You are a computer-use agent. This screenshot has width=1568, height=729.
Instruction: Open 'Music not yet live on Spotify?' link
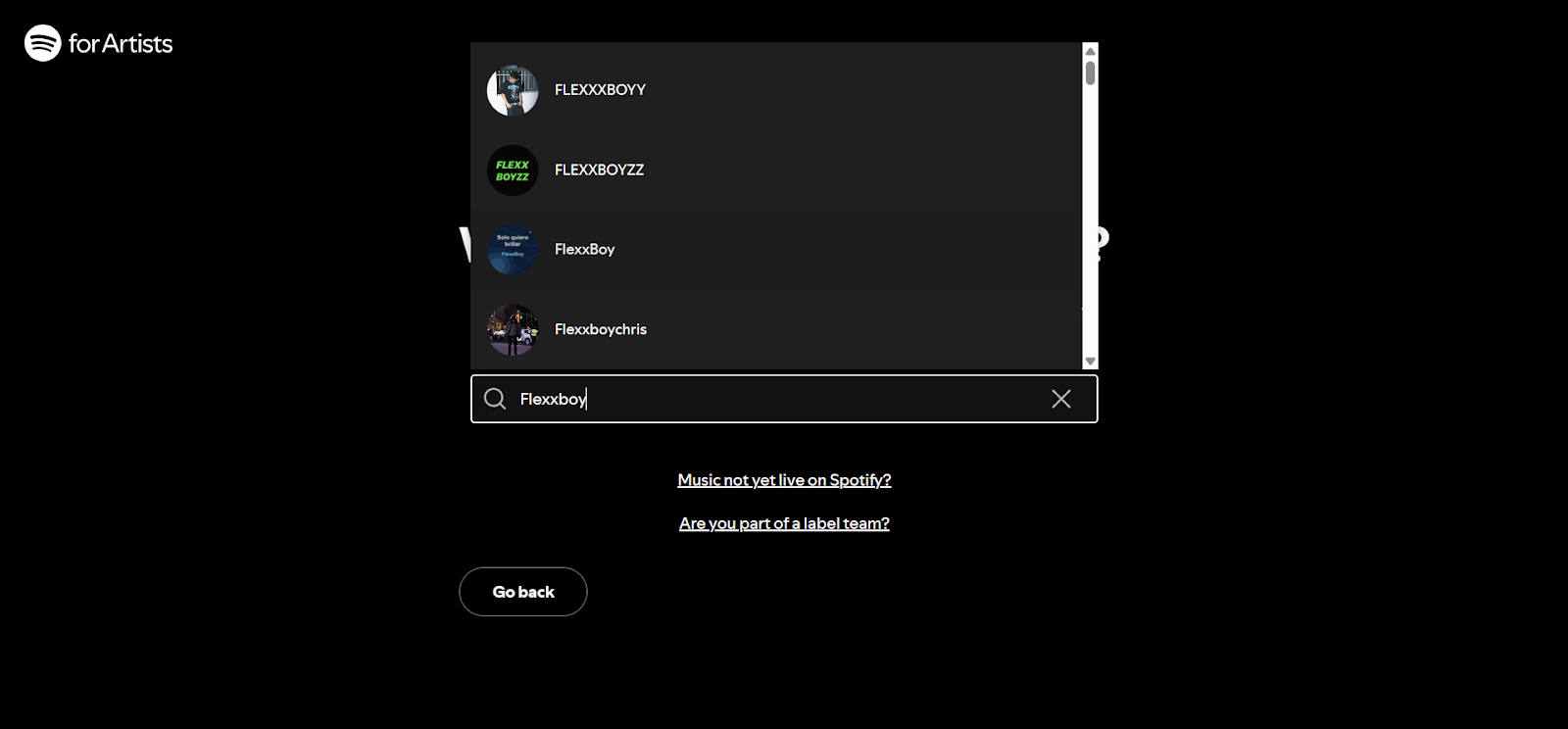click(784, 480)
